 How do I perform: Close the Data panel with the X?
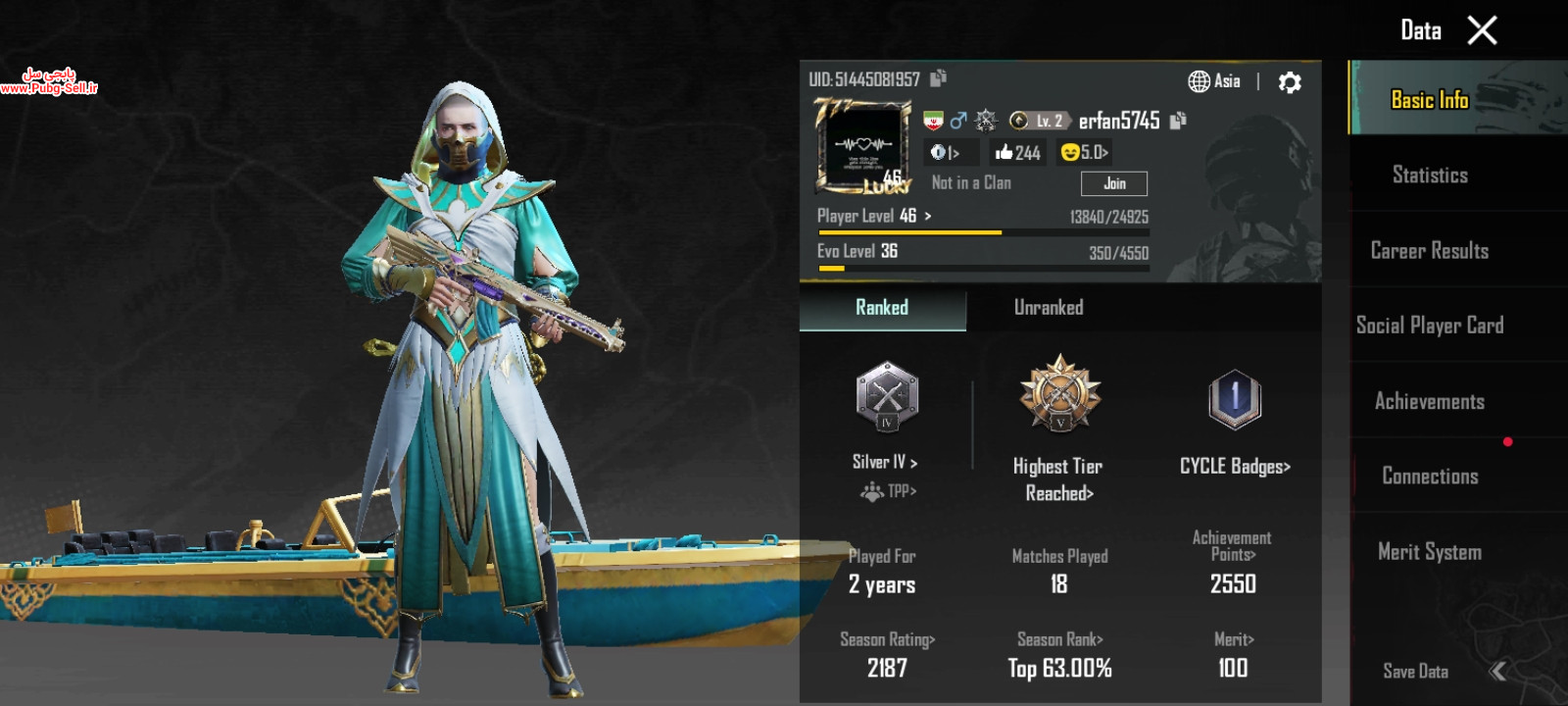[x=1482, y=30]
